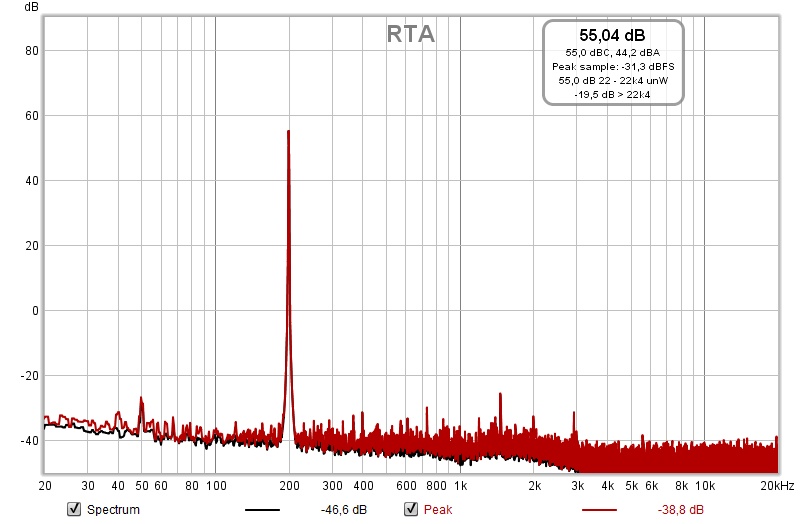Click the red Peak line color sample
800x524 pixels.
599,510
